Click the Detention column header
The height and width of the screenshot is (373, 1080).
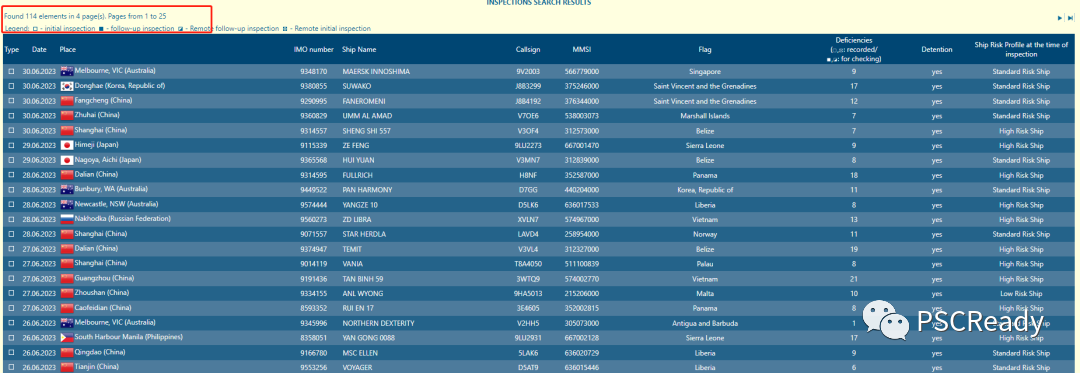coord(937,50)
